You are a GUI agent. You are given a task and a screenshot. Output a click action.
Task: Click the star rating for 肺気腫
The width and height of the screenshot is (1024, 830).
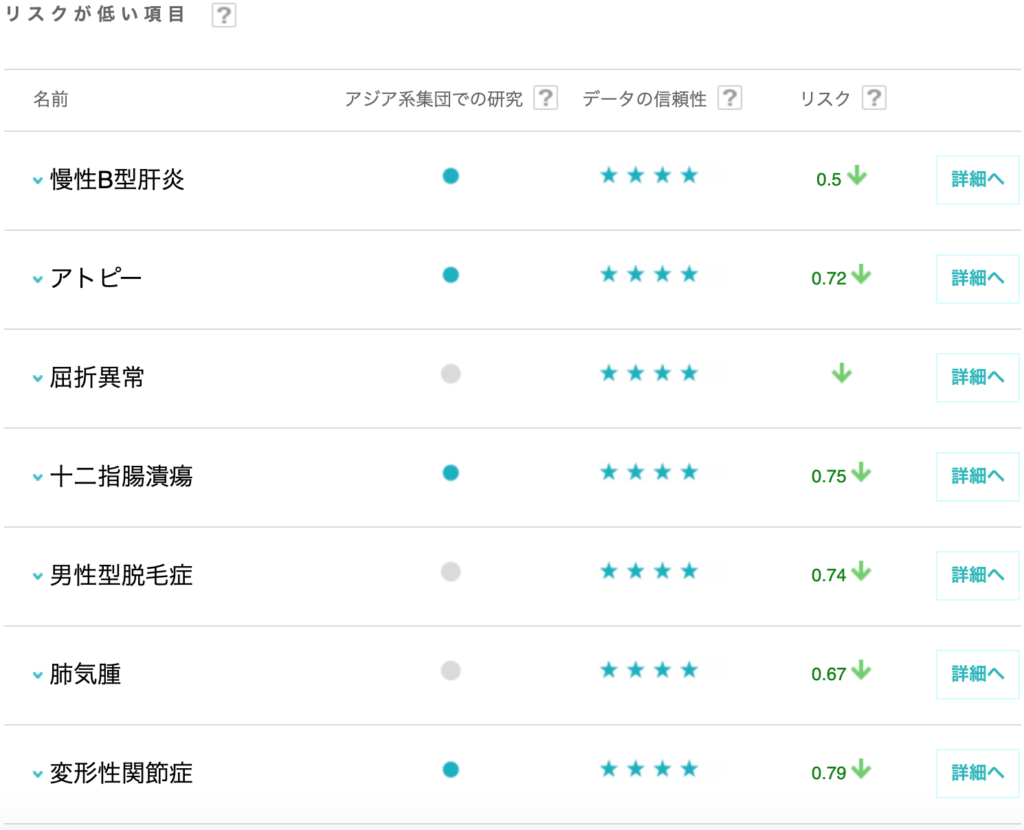pyautogui.click(x=649, y=671)
